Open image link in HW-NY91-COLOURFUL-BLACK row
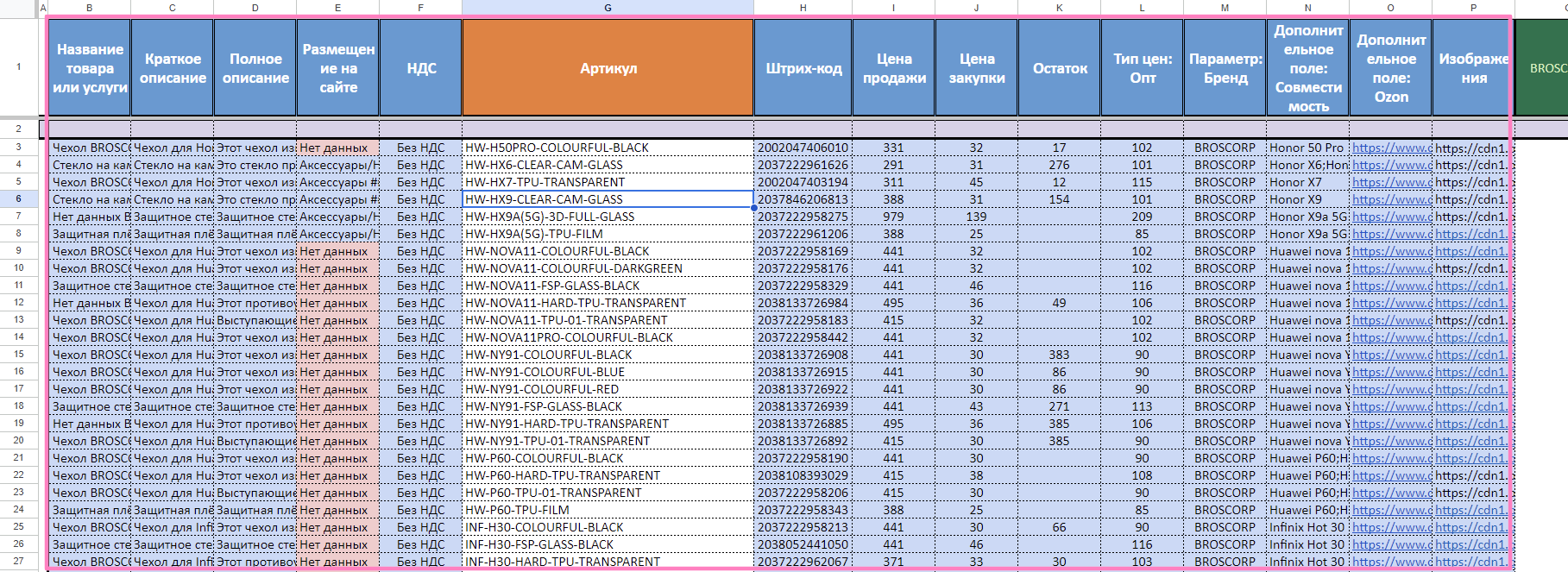The width and height of the screenshot is (1568, 572). click(x=1471, y=355)
